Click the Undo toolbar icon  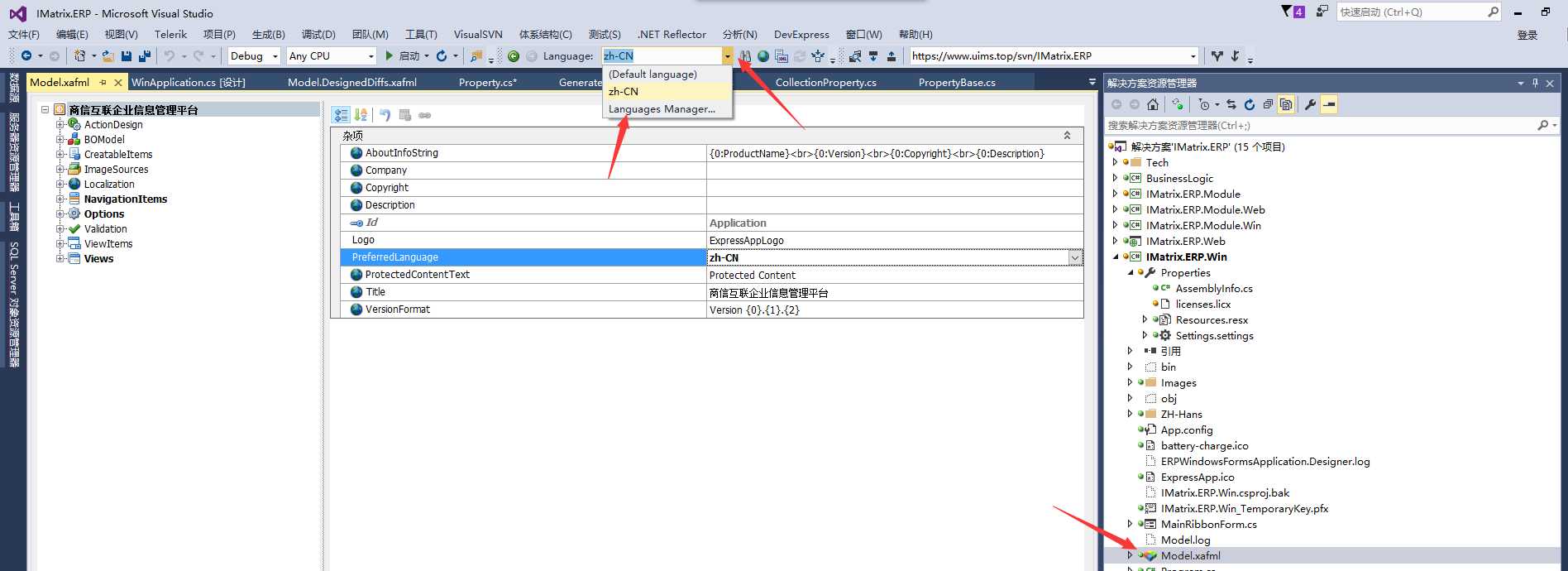point(170,55)
